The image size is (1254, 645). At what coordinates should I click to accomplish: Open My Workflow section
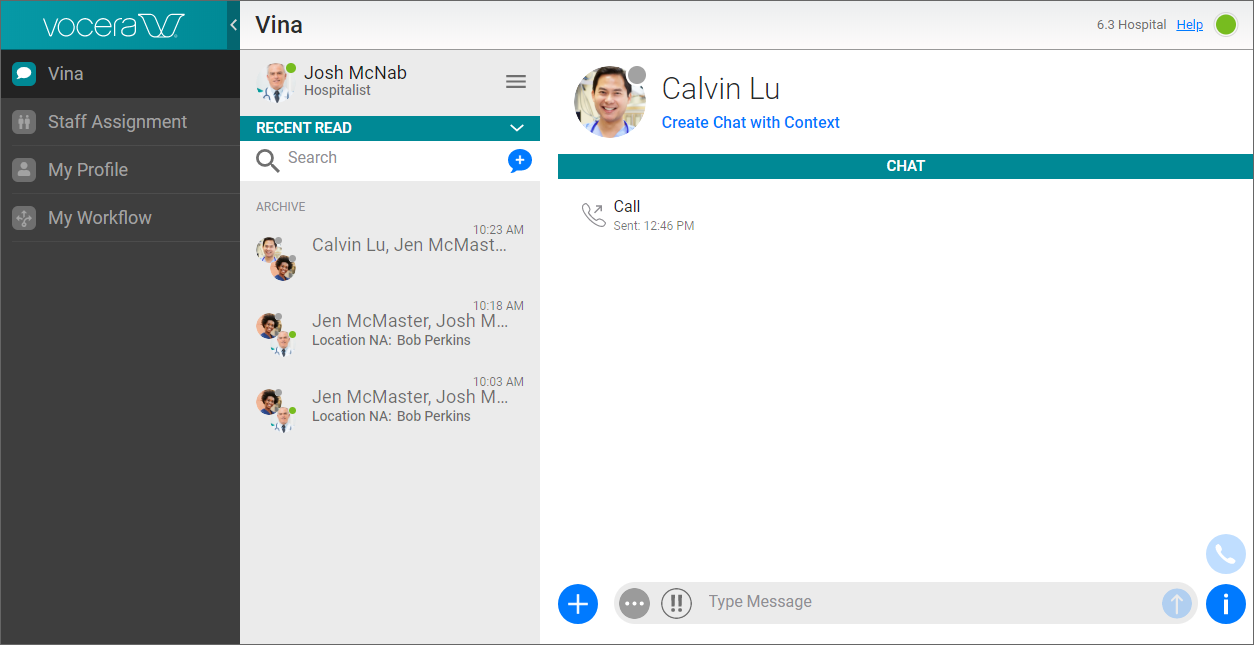point(100,218)
